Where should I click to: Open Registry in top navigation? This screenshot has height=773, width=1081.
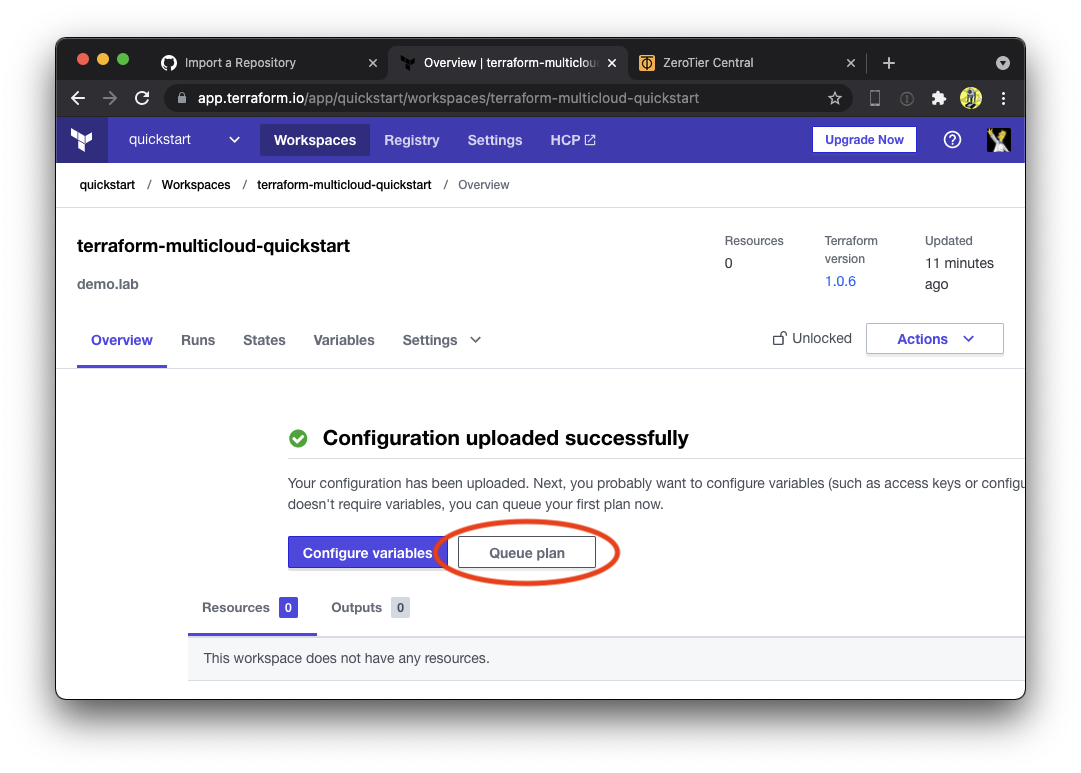[x=412, y=140]
